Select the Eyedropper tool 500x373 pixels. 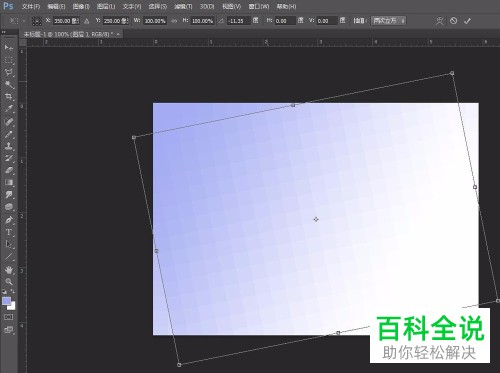9,109
